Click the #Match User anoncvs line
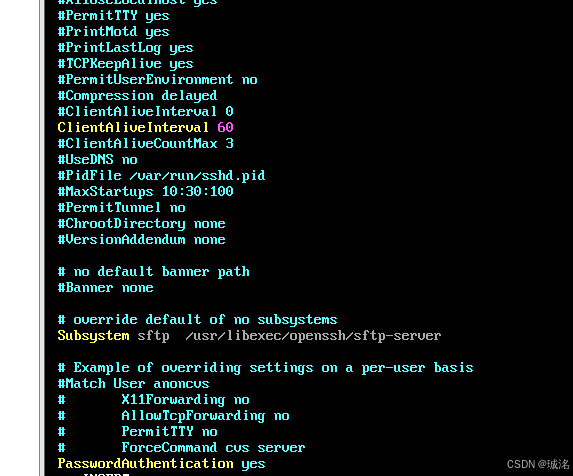 click(133, 384)
